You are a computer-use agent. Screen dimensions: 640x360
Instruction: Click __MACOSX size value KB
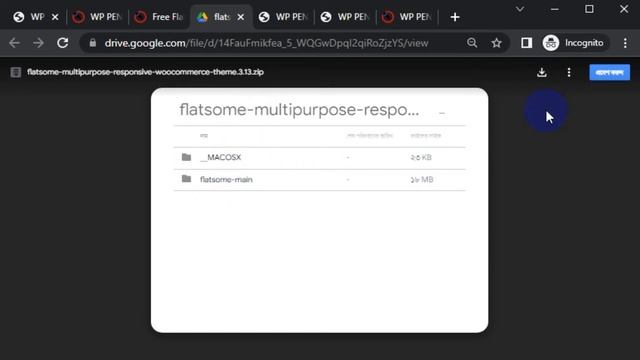click(x=421, y=158)
